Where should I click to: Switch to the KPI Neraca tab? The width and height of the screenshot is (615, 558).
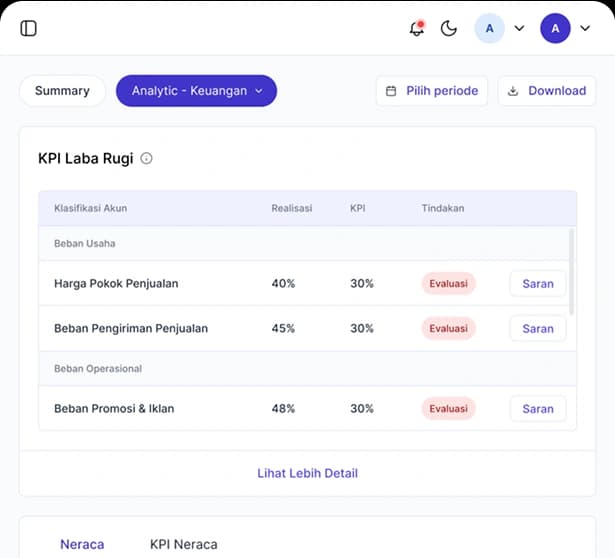pyautogui.click(x=183, y=544)
